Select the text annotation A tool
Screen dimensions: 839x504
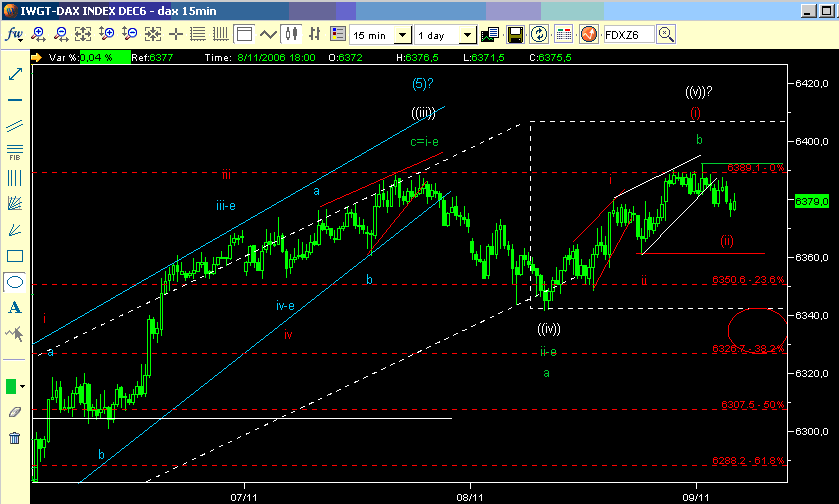tap(15, 308)
